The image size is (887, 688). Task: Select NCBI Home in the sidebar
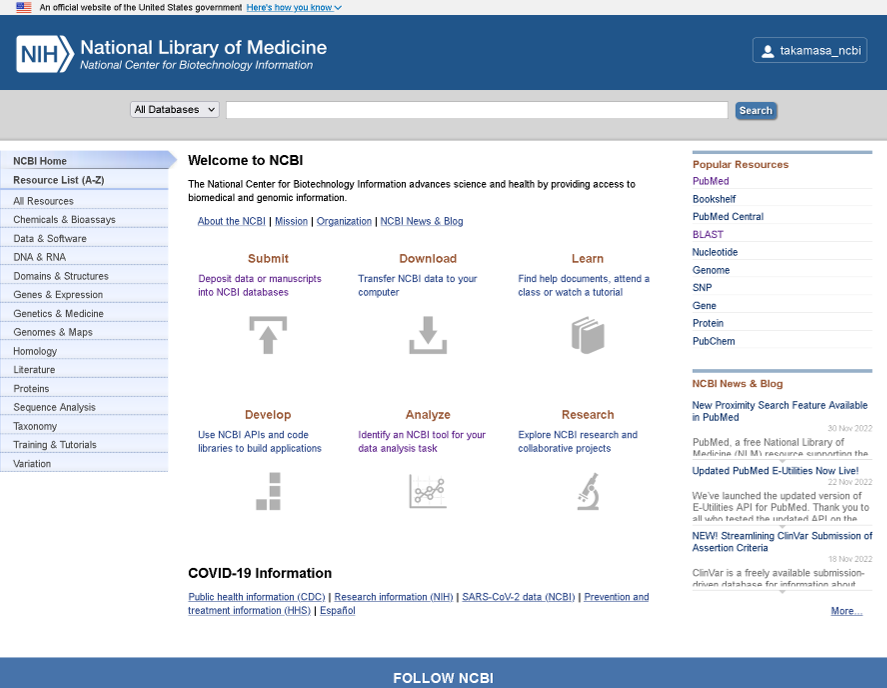pyautogui.click(x=85, y=161)
